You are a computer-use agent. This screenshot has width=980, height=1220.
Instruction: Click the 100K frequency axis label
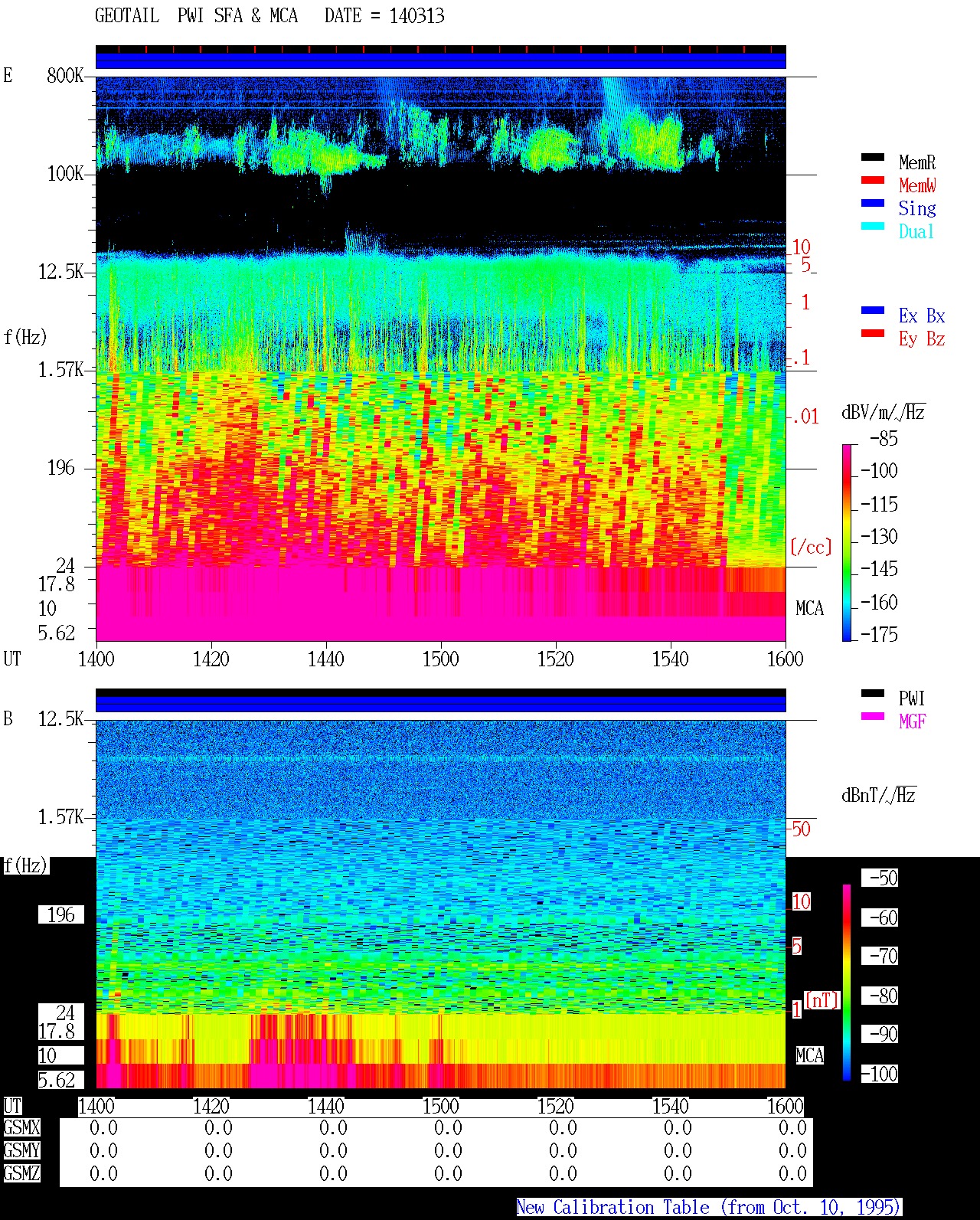[65, 174]
